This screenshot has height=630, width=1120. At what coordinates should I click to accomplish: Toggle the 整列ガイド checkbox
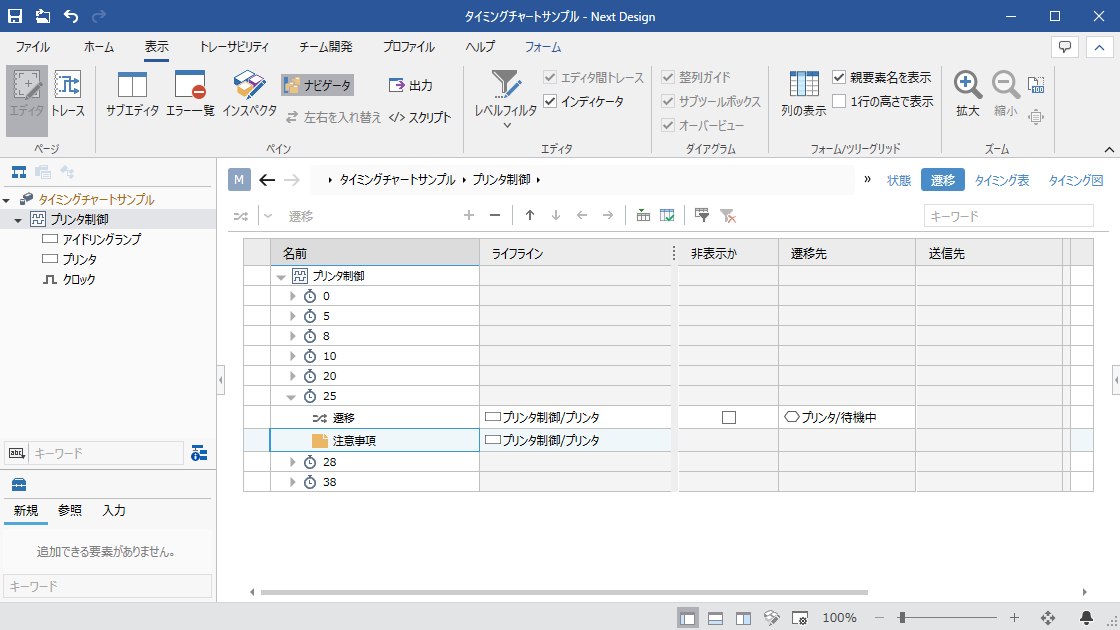click(668, 77)
